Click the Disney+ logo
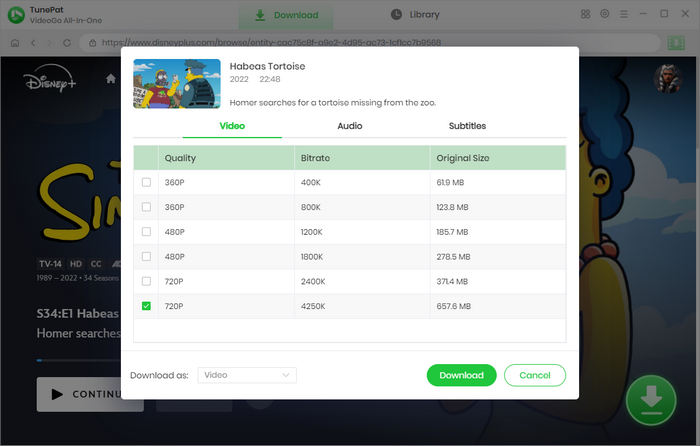Screen dimensions: 700x446 (x=50, y=79)
